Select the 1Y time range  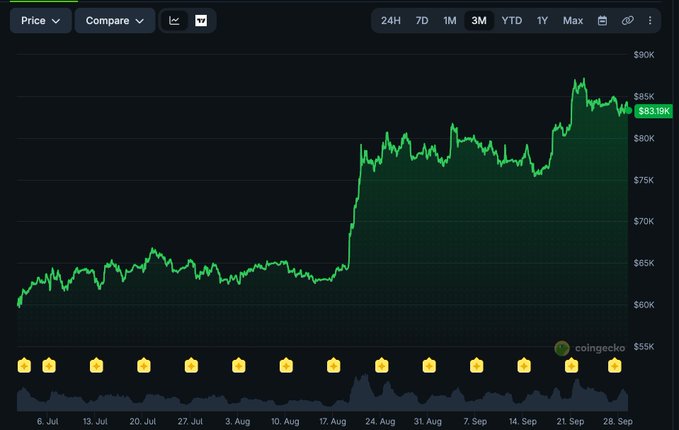(542, 21)
